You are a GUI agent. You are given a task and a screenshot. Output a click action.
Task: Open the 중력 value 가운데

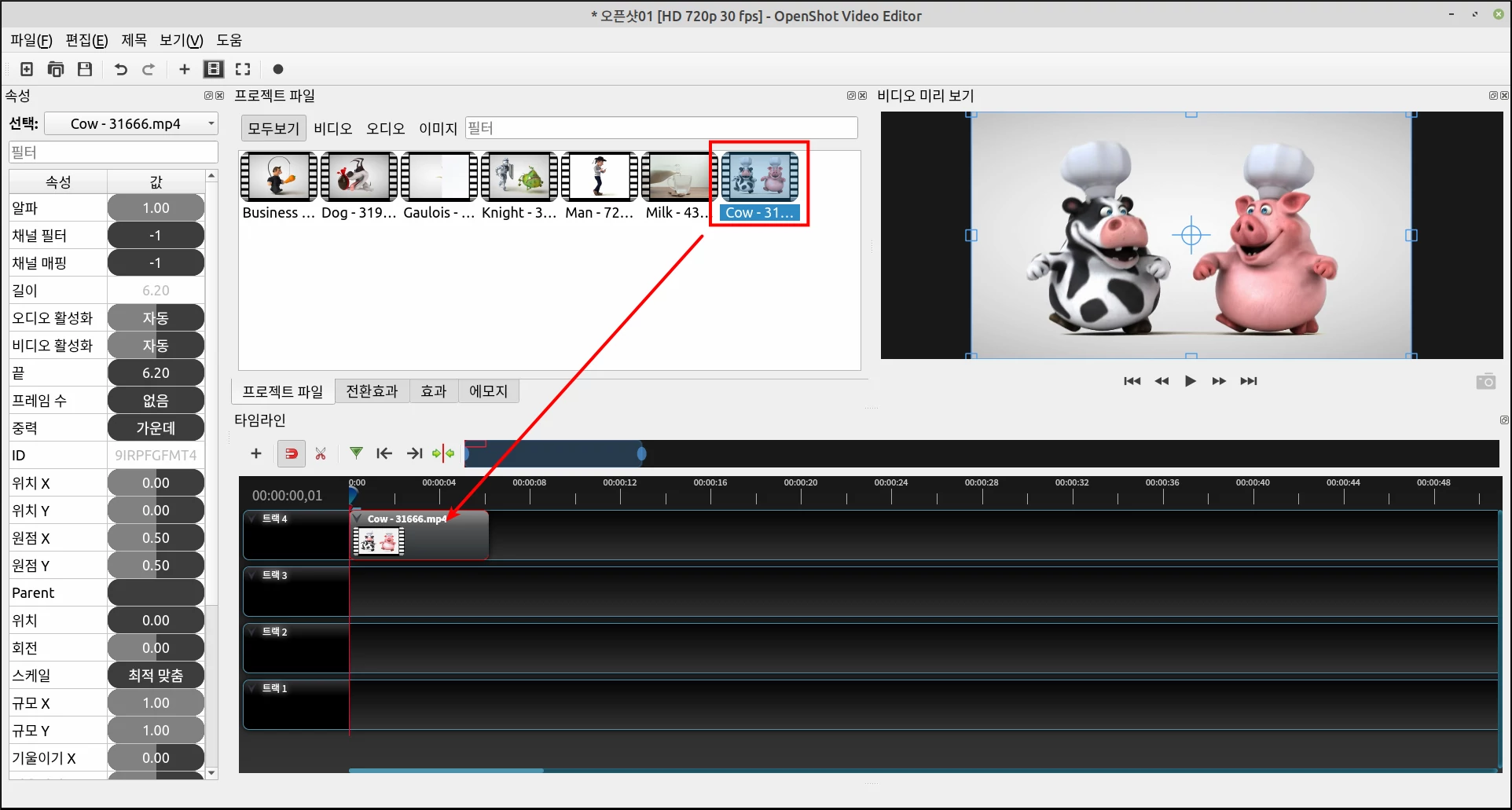[x=156, y=428]
